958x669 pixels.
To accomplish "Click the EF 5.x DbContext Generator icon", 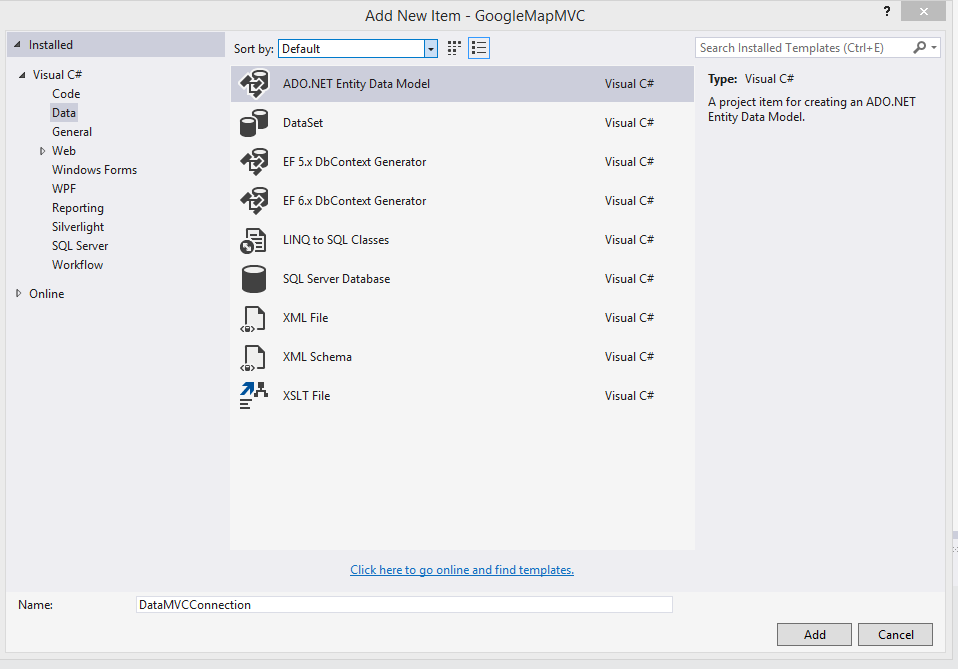I will (254, 162).
